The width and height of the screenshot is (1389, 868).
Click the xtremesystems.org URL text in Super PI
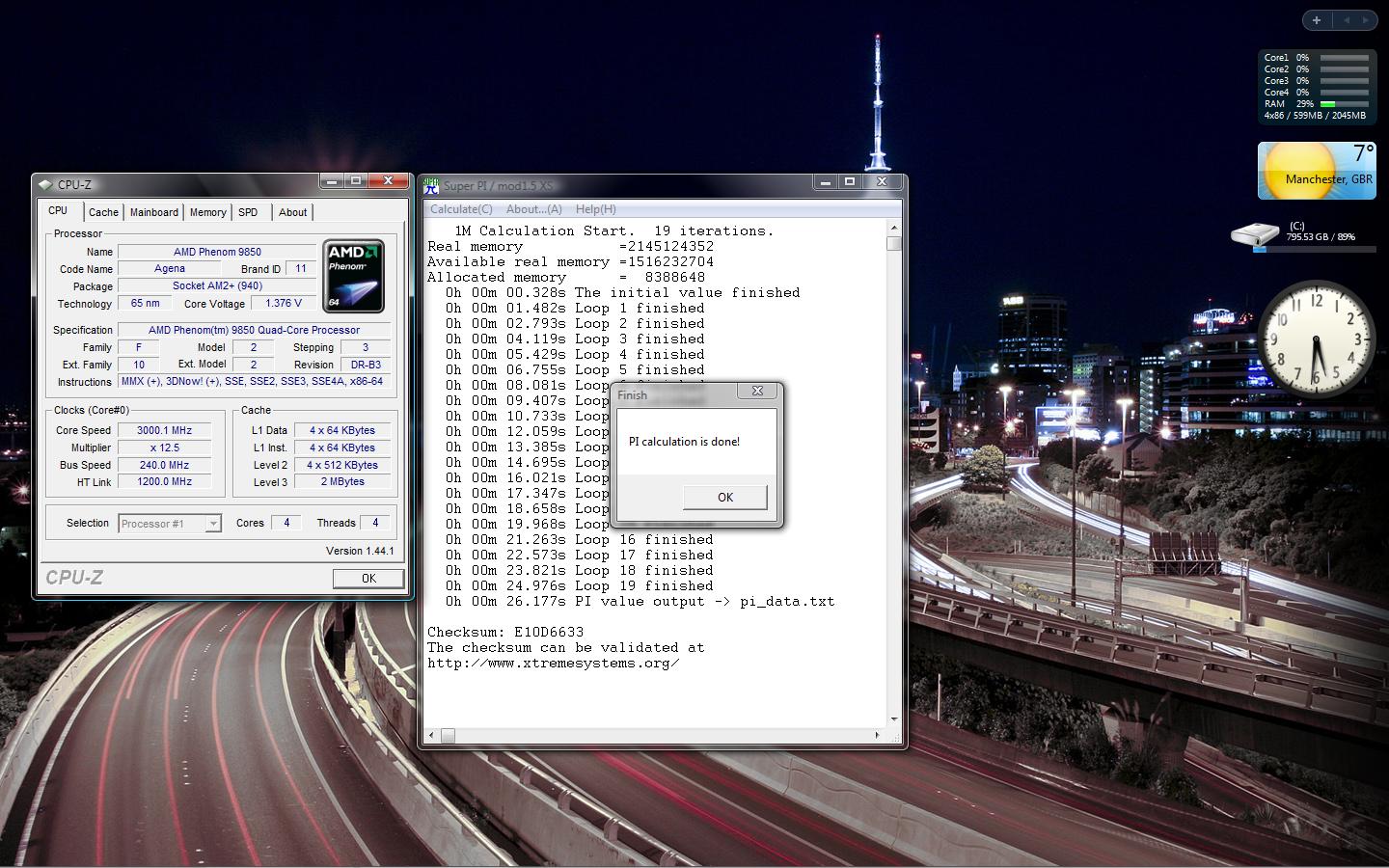554,664
